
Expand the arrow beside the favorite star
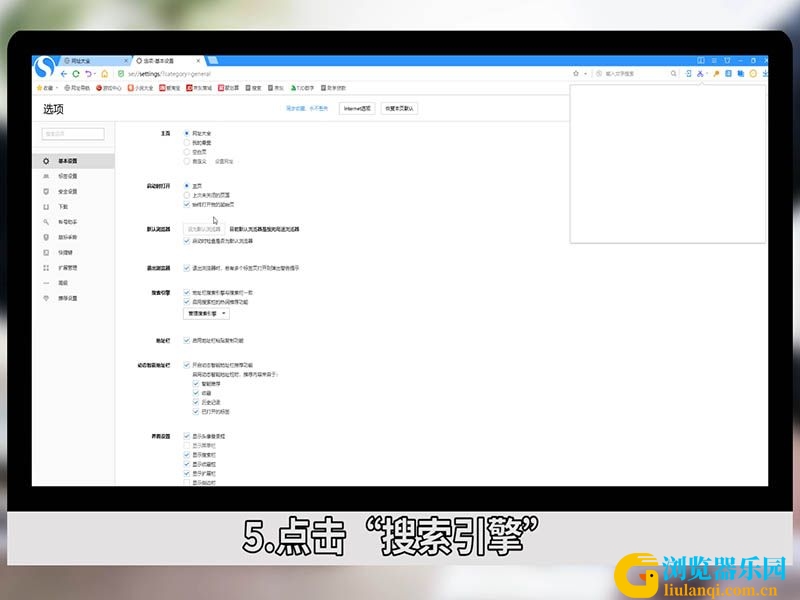(x=586, y=73)
